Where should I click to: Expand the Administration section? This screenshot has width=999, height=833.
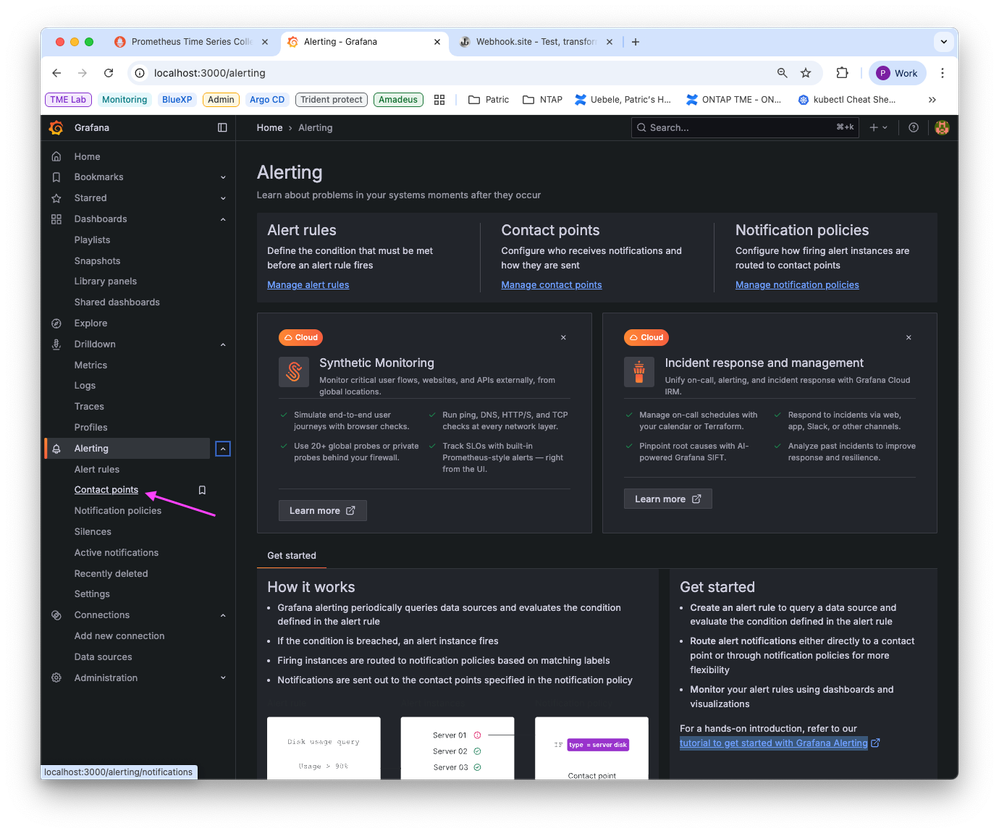(223, 677)
